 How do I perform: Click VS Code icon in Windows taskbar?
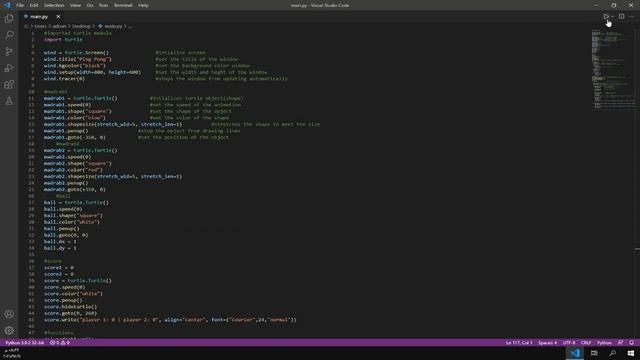pos(575,353)
